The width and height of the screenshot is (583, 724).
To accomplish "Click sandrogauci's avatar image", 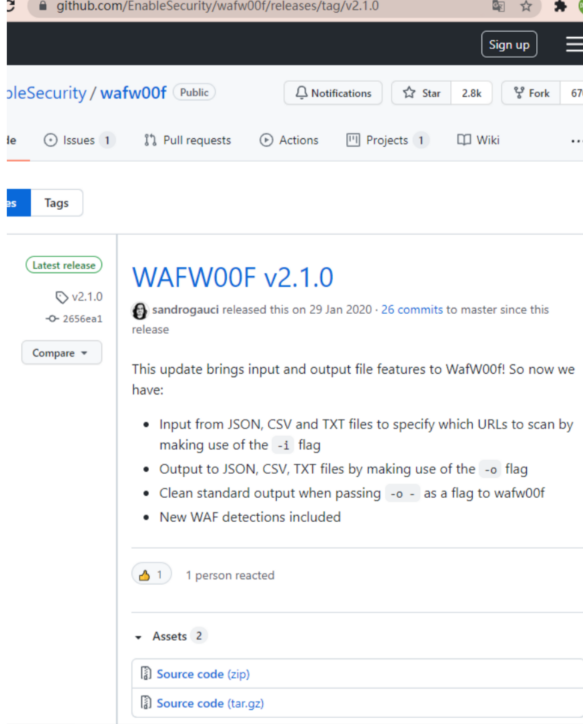I will pyautogui.click(x=139, y=311).
